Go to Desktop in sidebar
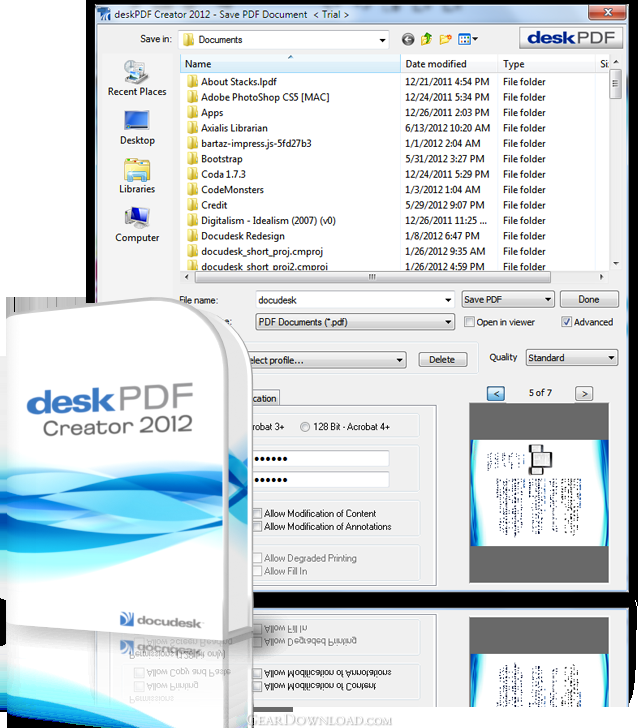Image resolution: width=638 pixels, height=728 pixels. click(x=137, y=126)
